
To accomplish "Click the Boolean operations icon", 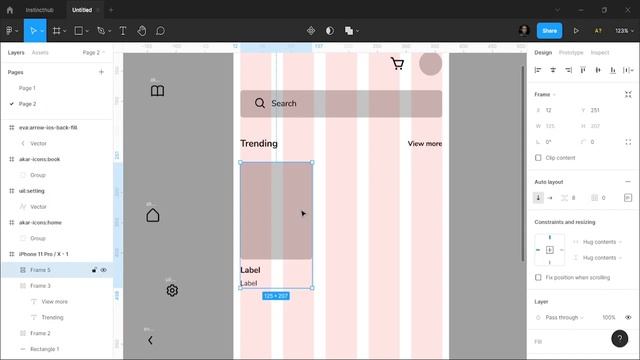I will pos(349,31).
